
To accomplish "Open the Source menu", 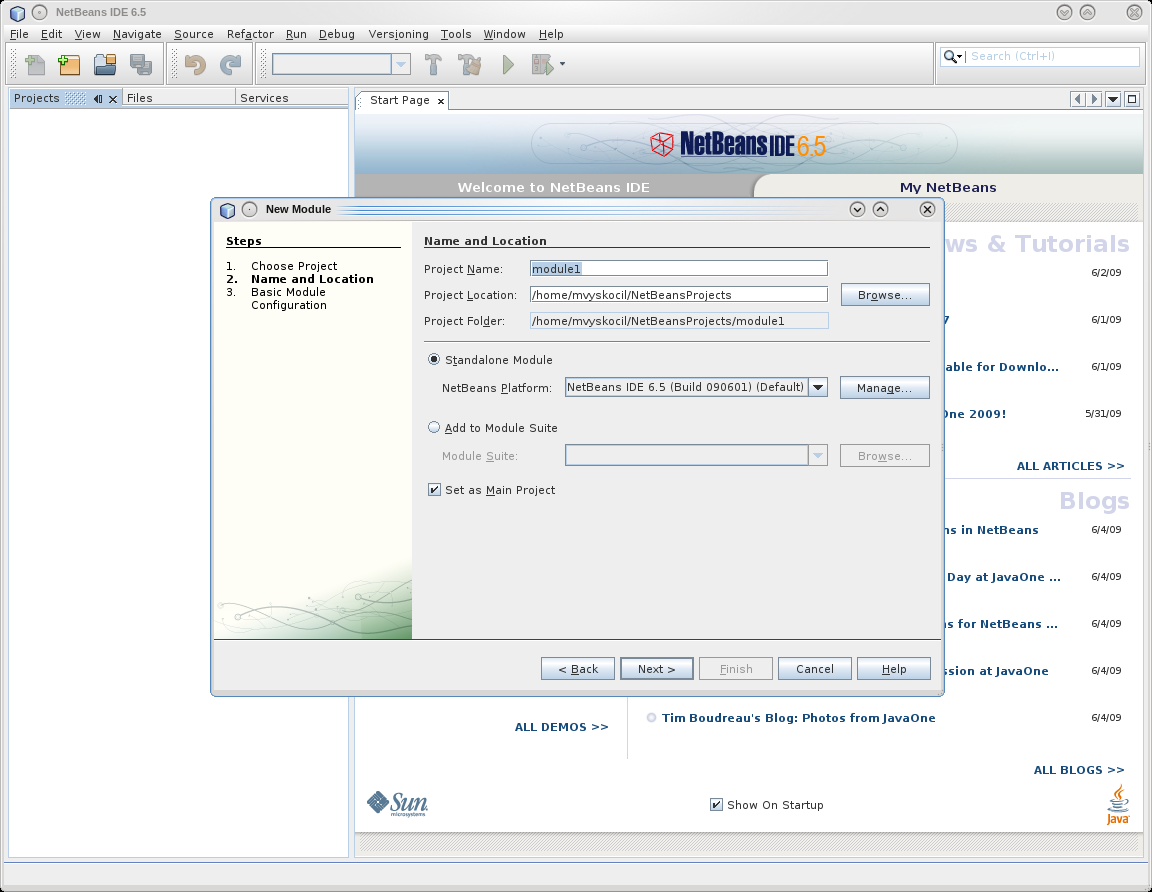I will (x=193, y=34).
